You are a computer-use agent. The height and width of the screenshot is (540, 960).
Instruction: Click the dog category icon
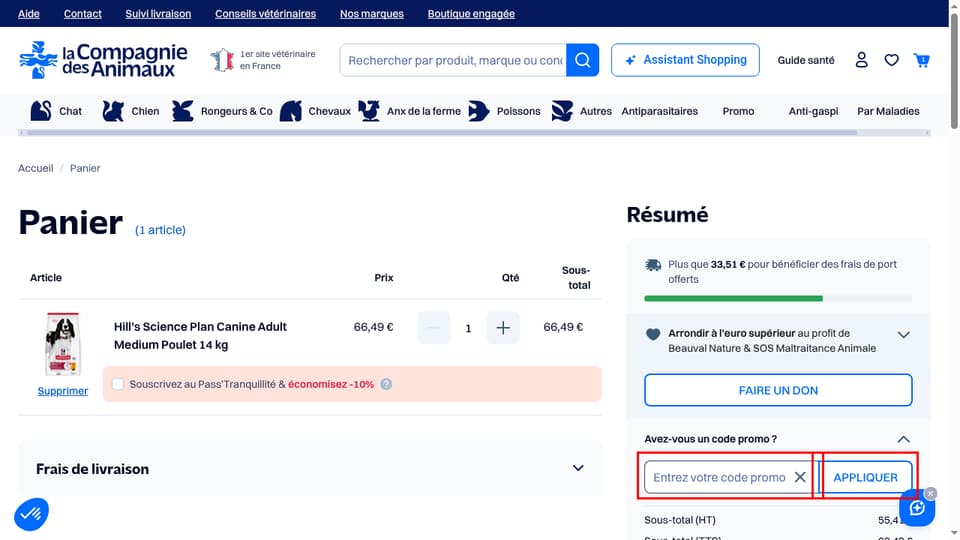[113, 111]
